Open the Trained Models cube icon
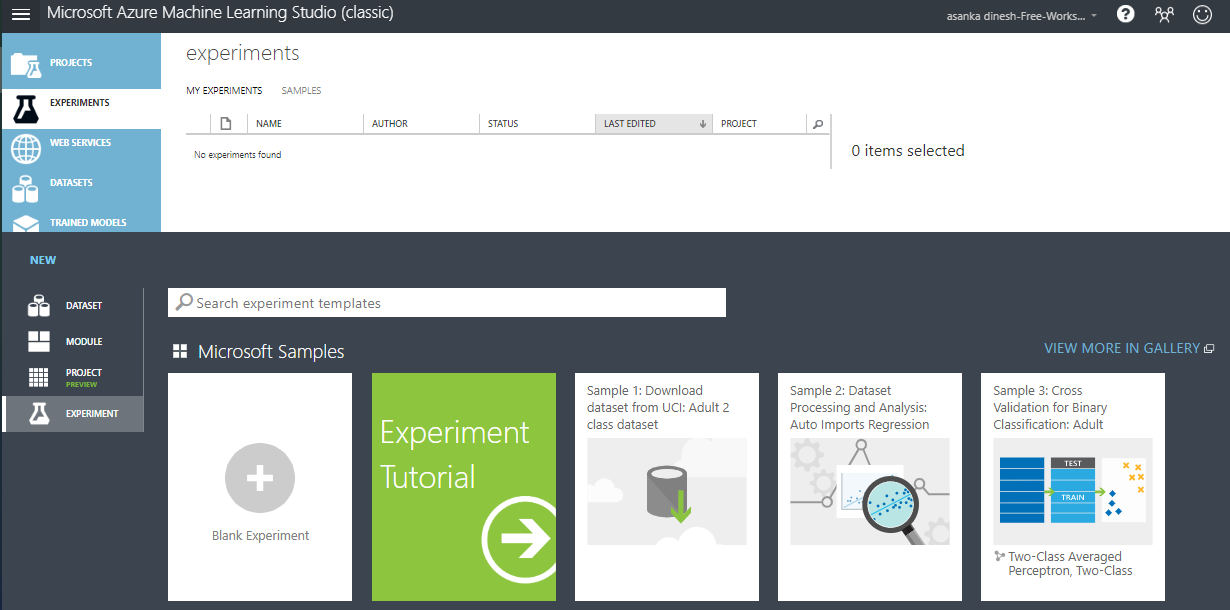The image size is (1230, 610). (x=26, y=223)
